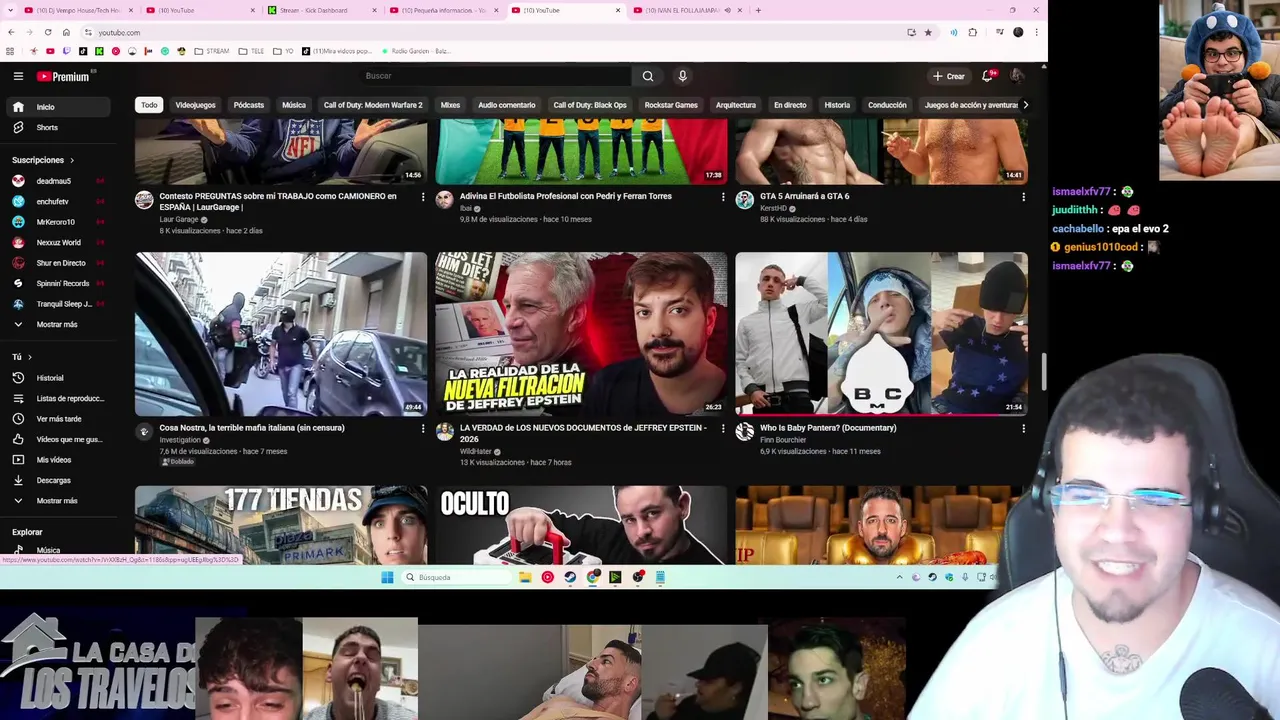Viewport: 1280px width, 720px height.
Task: Mute the IVAN EL FOLLAJAMPAS tab audio
Action: (727, 10)
